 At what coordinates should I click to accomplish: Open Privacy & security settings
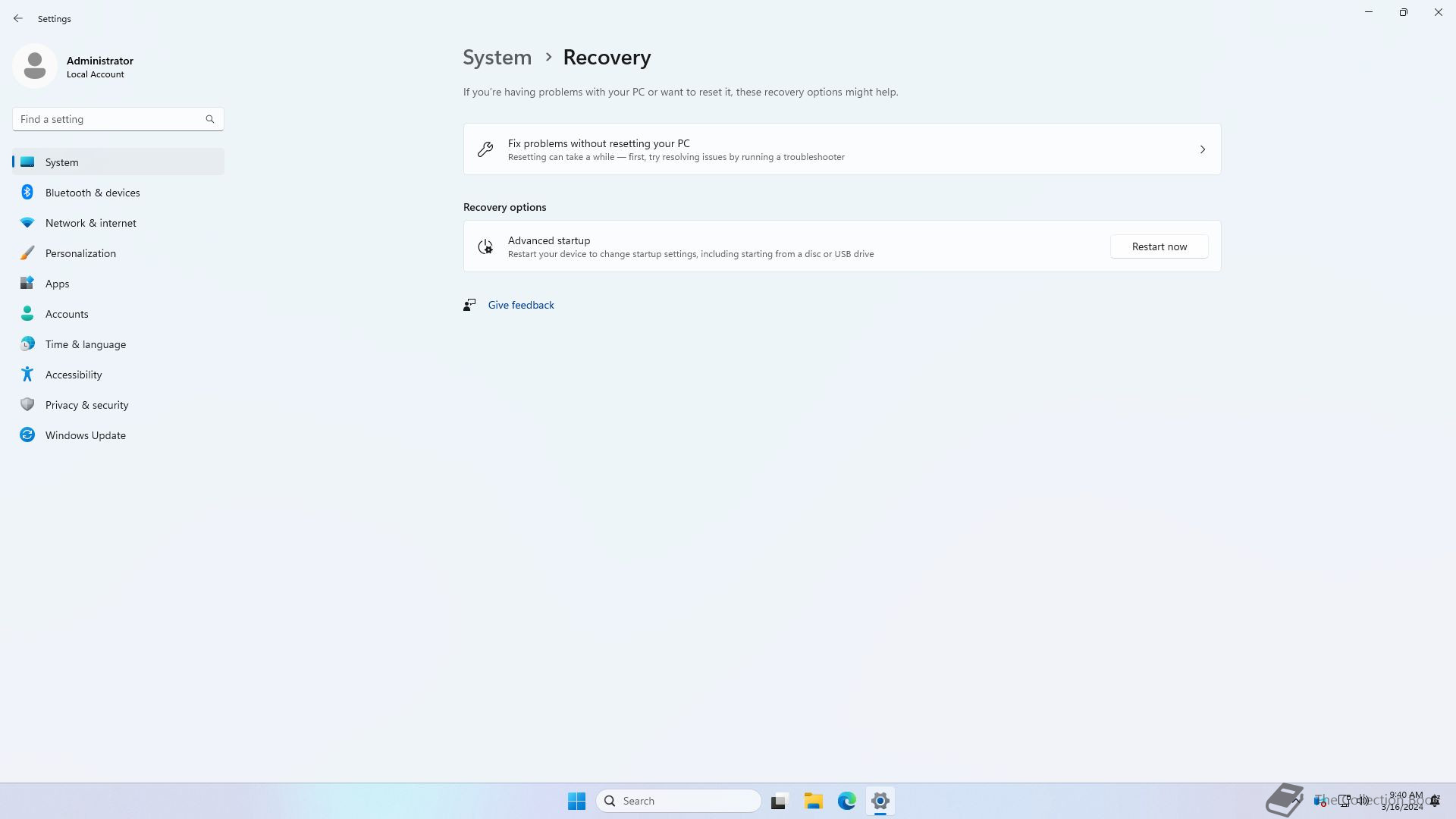tap(86, 405)
